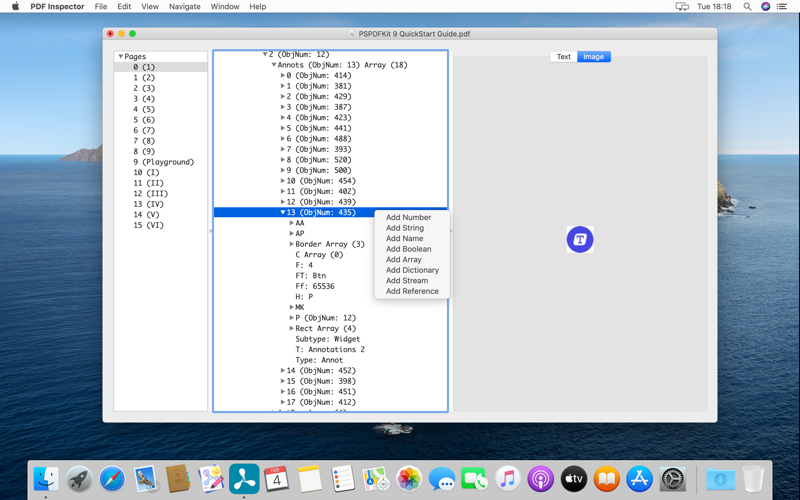The height and width of the screenshot is (500, 800).
Task: Collapse the Annots (ObjNum: 13) array
Action: 273,65
